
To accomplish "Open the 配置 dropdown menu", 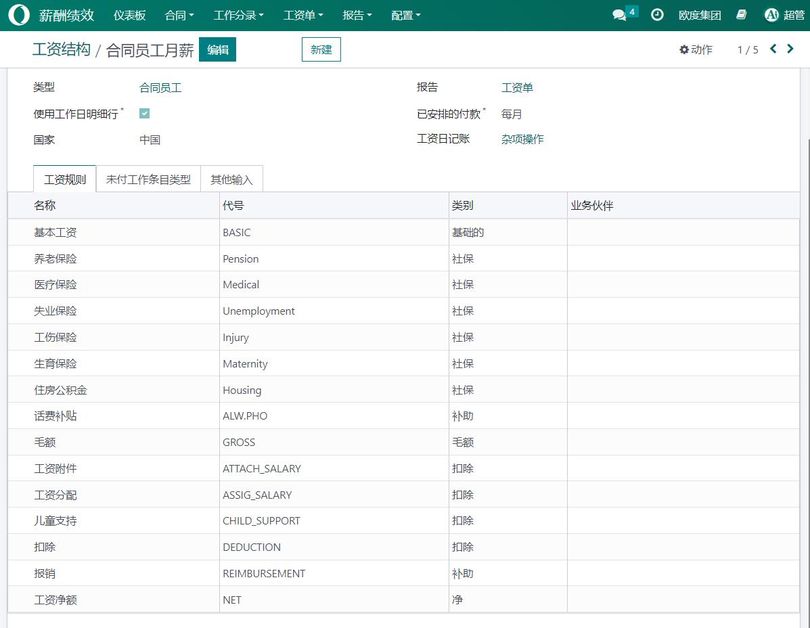I will coord(404,14).
